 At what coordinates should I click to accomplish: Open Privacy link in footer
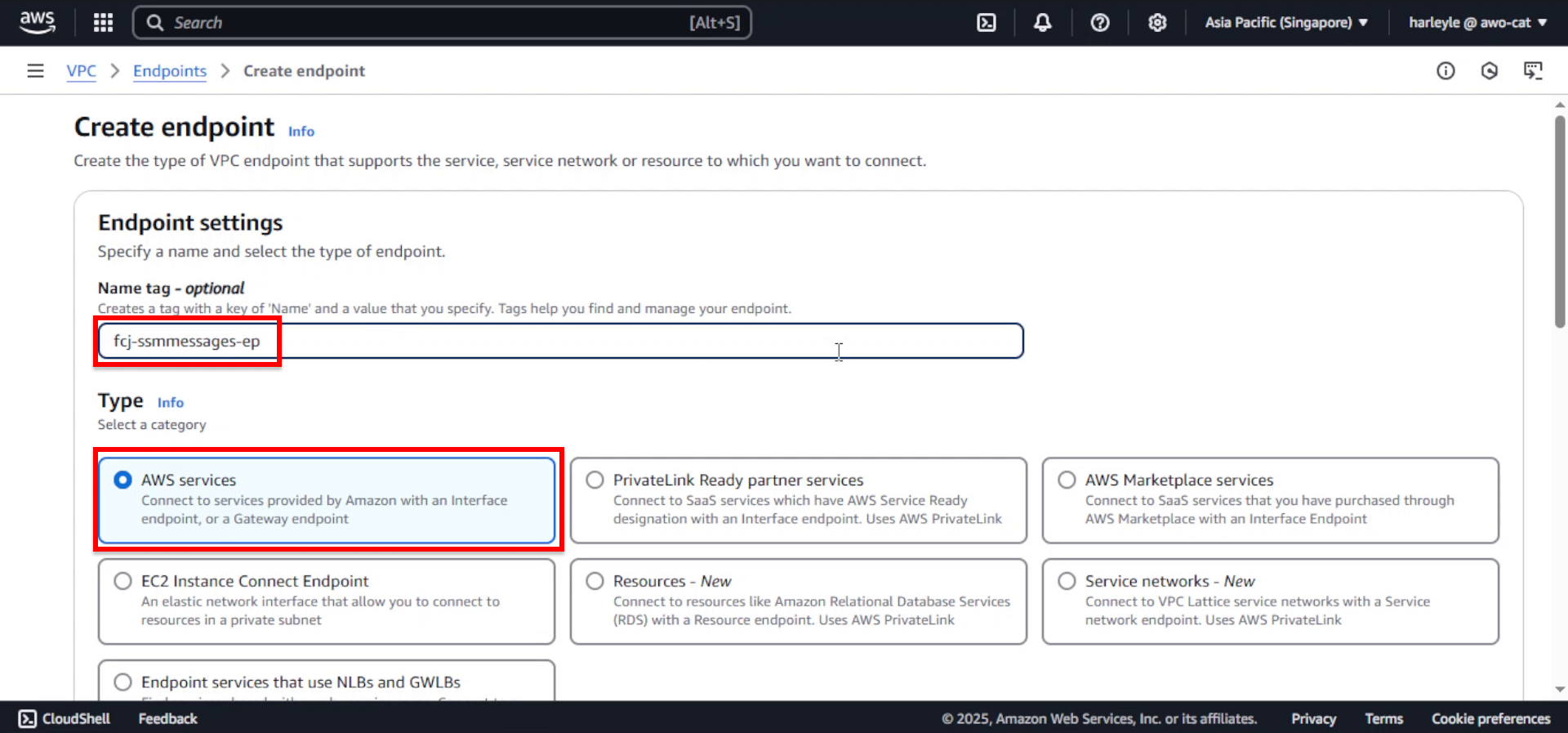tap(1313, 718)
